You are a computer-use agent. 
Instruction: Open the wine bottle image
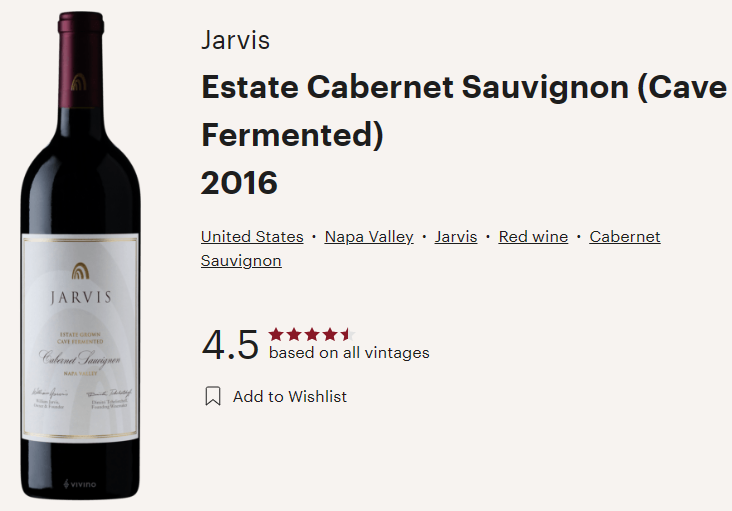click(80, 255)
